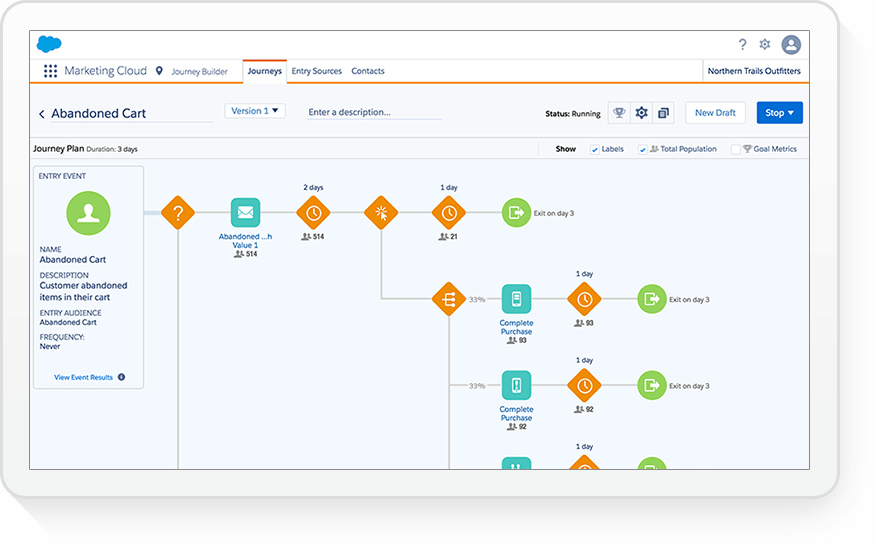This screenshot has height=547, width=876.
Task: Open journey settings gear beside trophy
Action: (641, 113)
